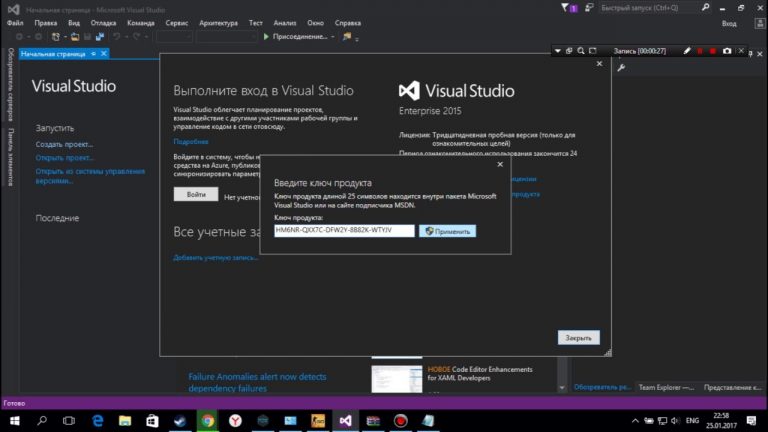Click the Save All toolbar icon
The image size is (768, 432).
(x=100, y=37)
